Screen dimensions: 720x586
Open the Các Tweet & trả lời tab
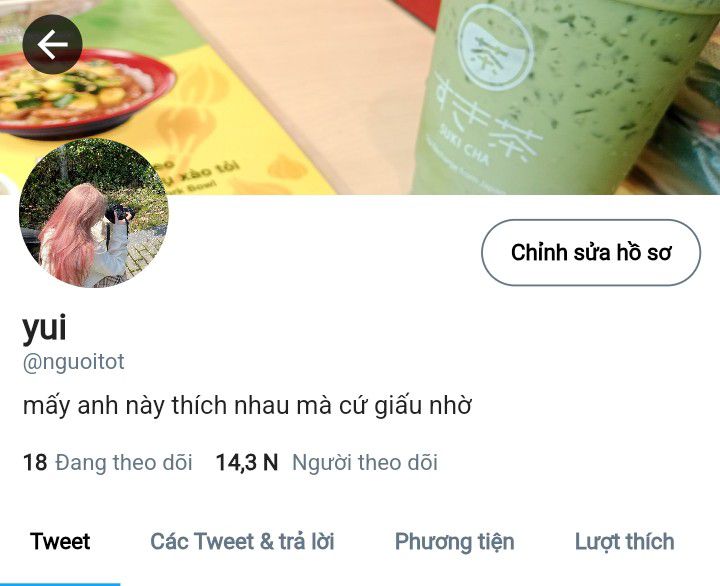242,541
